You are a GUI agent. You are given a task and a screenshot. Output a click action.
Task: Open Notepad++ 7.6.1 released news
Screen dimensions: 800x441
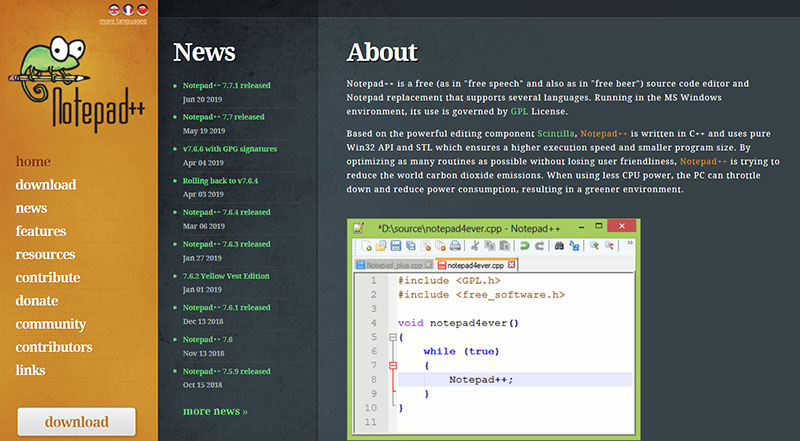coord(227,307)
